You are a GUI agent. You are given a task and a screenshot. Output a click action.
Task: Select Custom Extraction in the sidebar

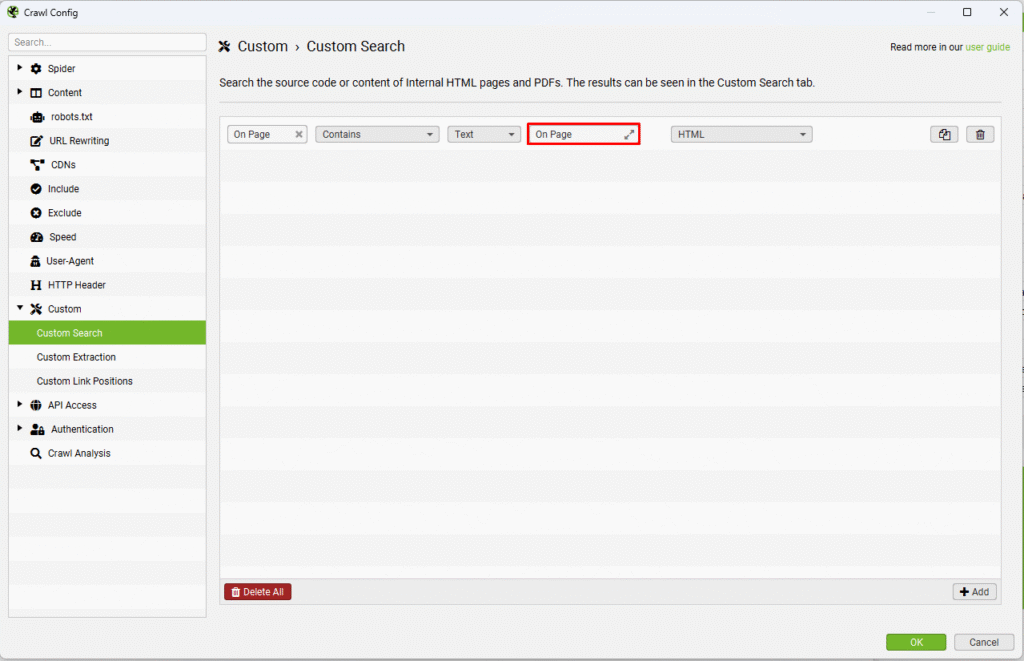click(76, 357)
